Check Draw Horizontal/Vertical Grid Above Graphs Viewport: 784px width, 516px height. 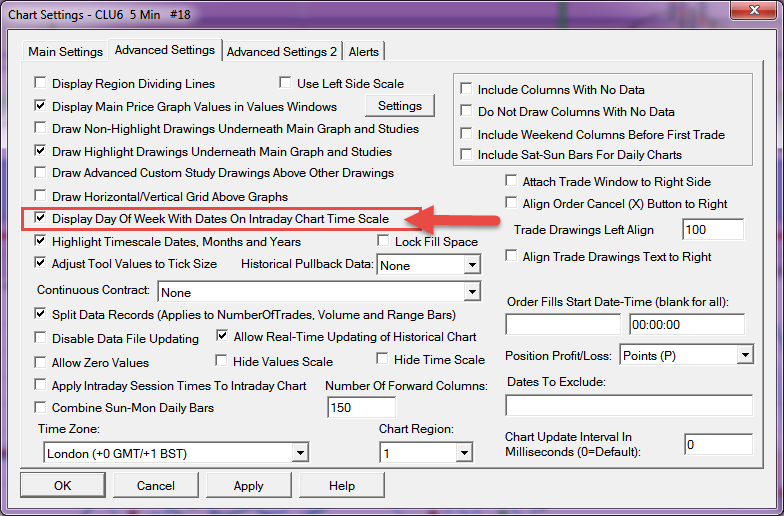(40, 195)
